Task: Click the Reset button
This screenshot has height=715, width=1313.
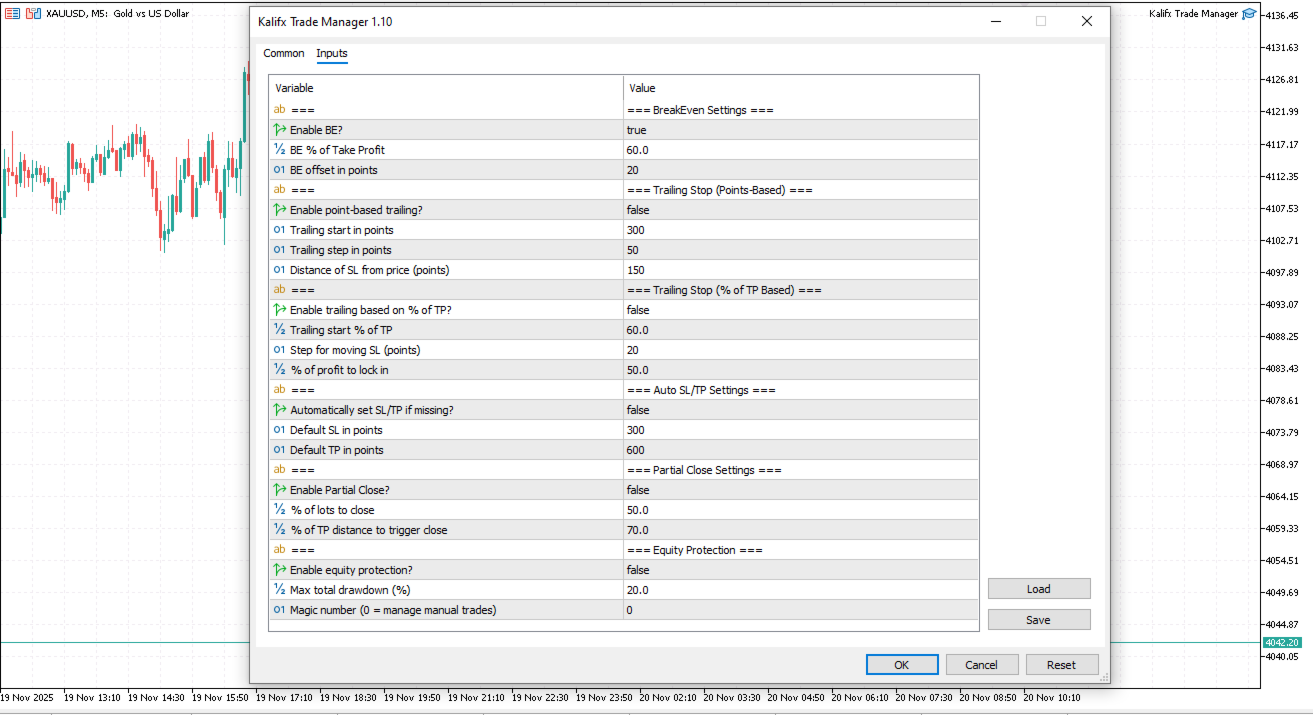Action: [x=1061, y=665]
